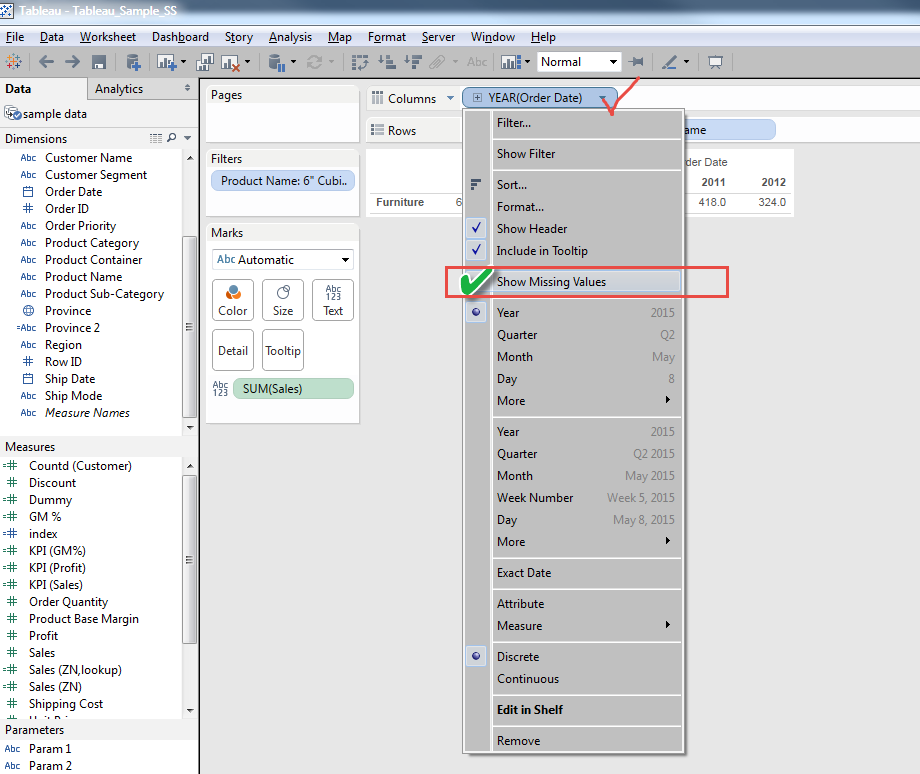Click the Text mark card
Screen dimensions: 920x774
(x=333, y=300)
